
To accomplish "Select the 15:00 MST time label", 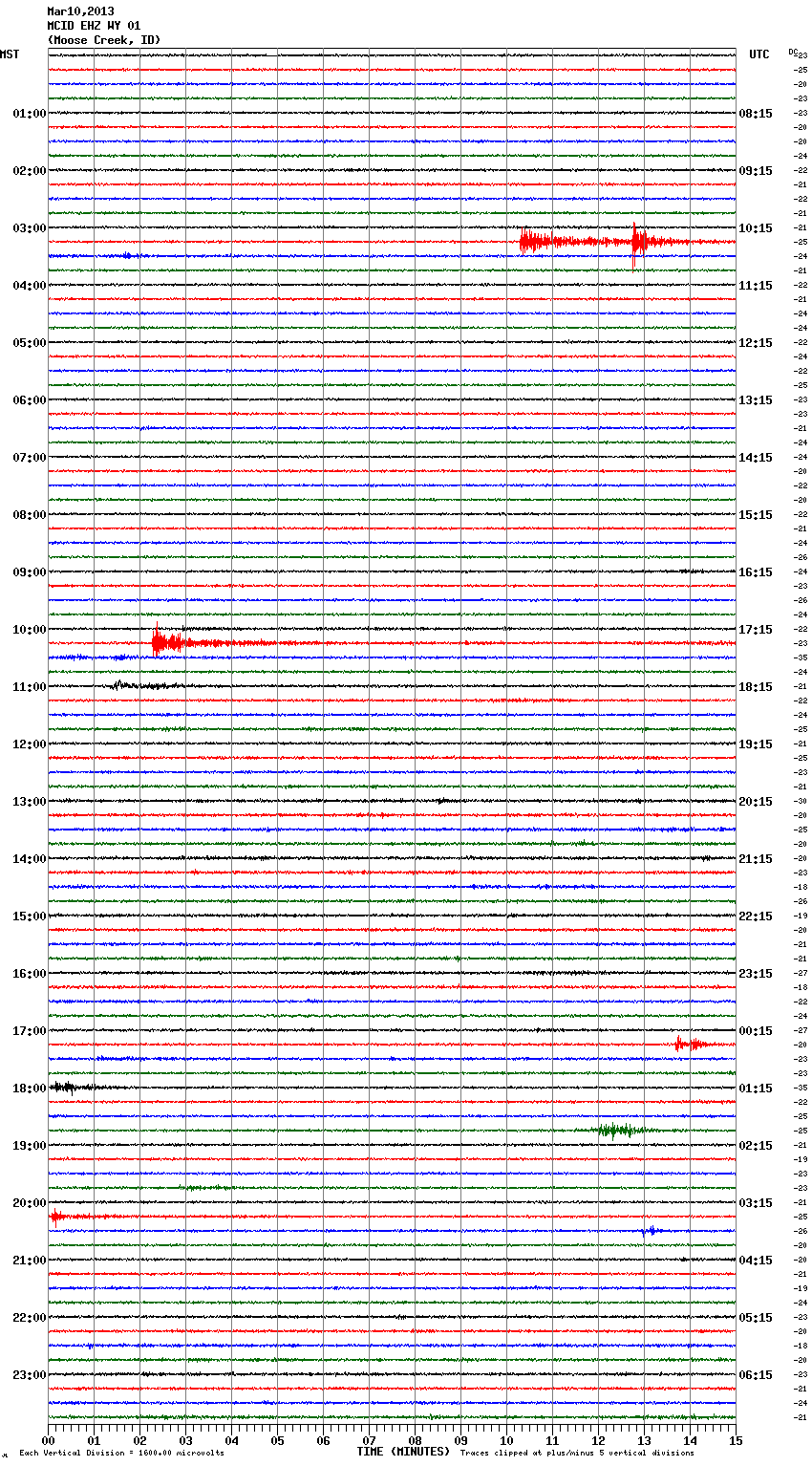I will click(x=30, y=916).
